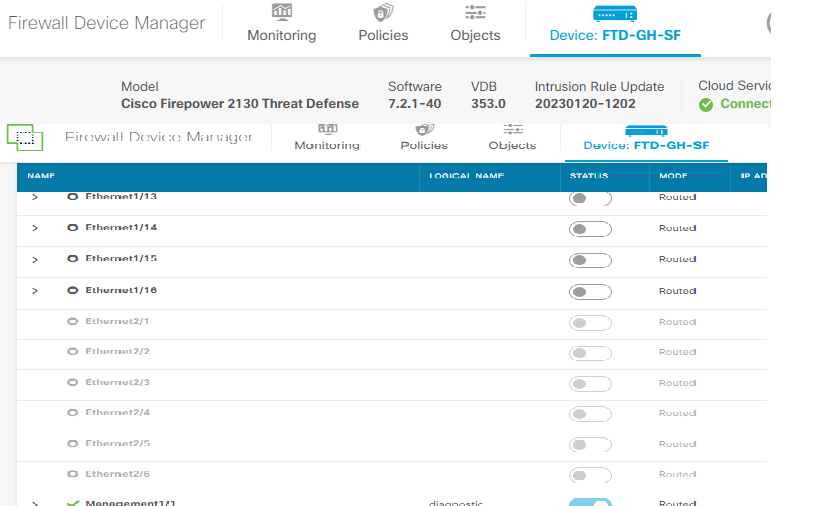Select the Ethernet1/14 interface name
This screenshot has height=506, width=819.
pos(121,227)
